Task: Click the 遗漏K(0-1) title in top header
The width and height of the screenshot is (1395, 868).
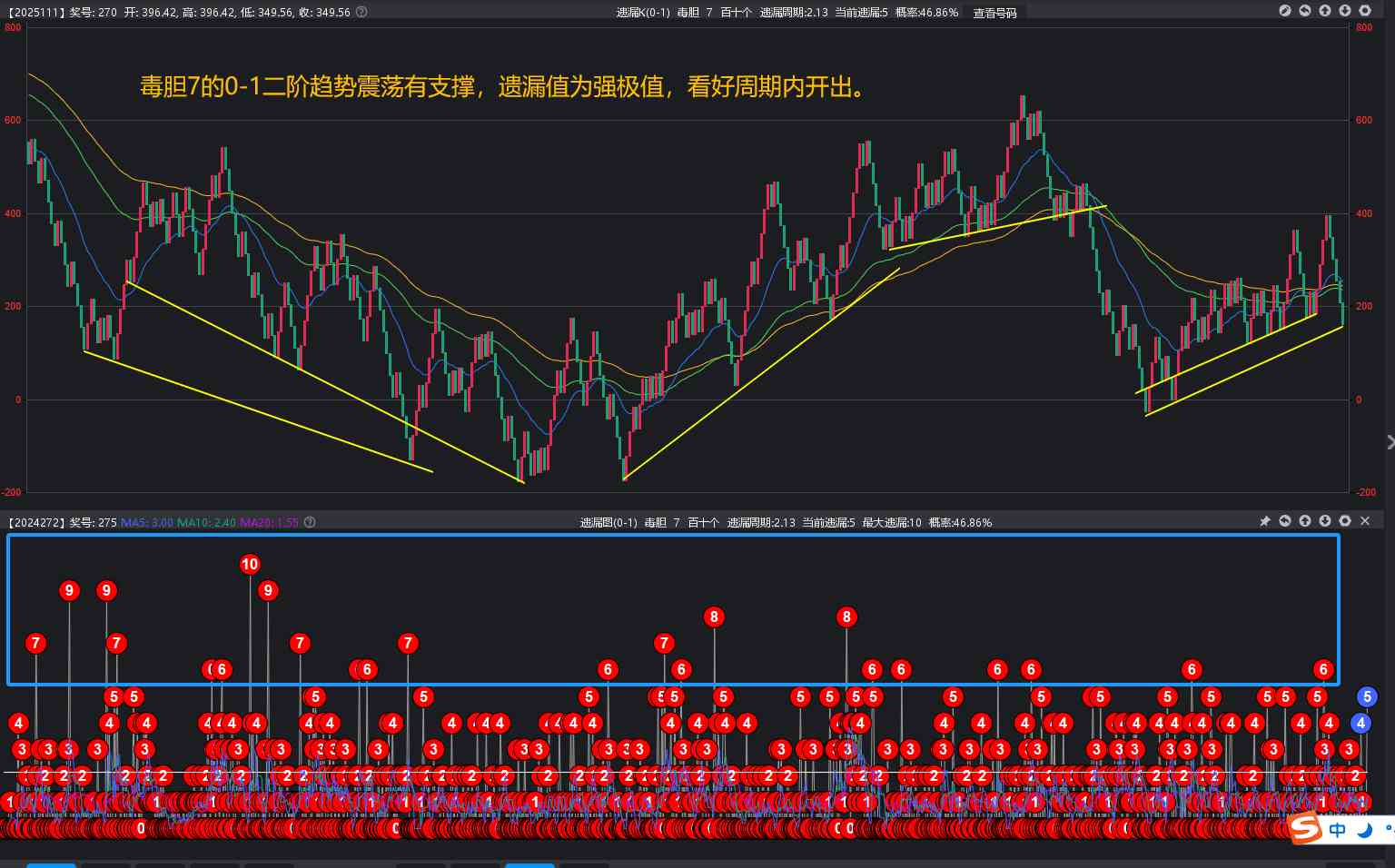Action: point(643,13)
